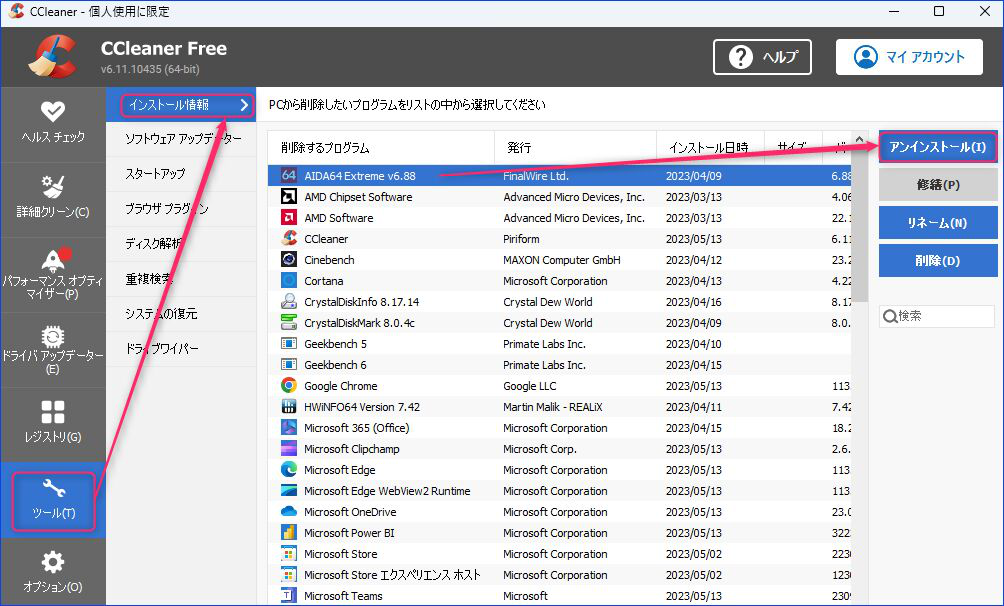Open the 詳細クリーン section
Screen dimensions: 1004x606
[53, 199]
